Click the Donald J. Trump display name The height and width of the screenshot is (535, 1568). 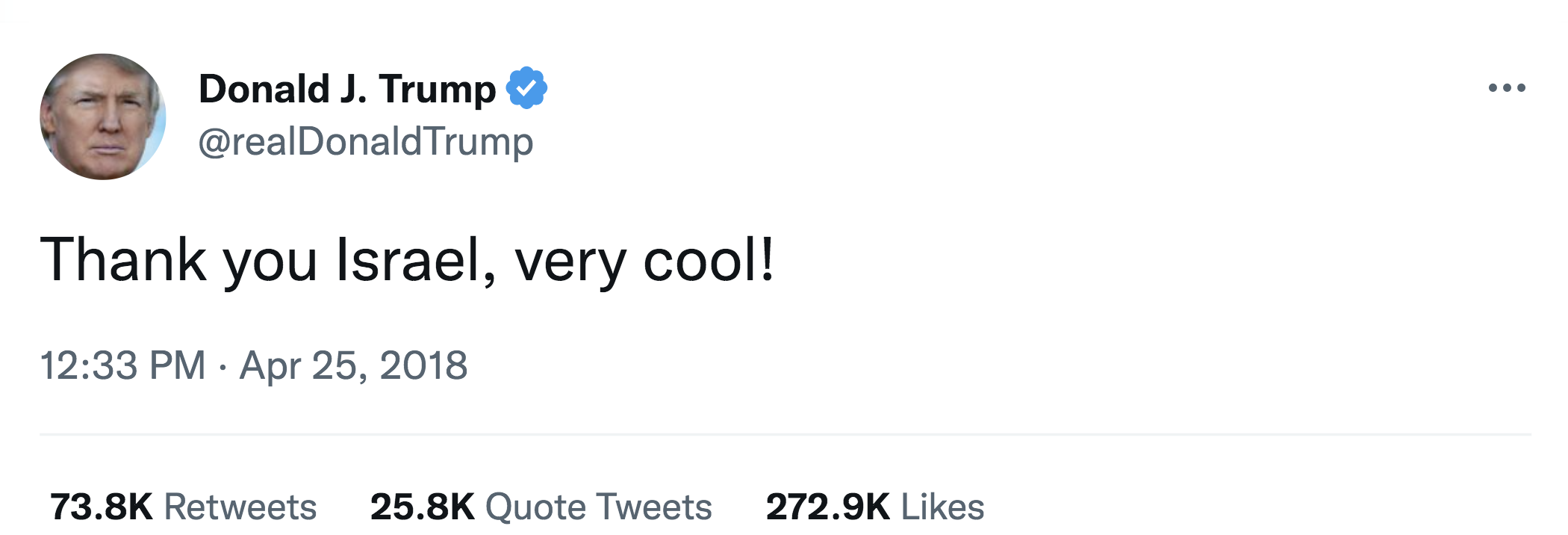pos(347,89)
